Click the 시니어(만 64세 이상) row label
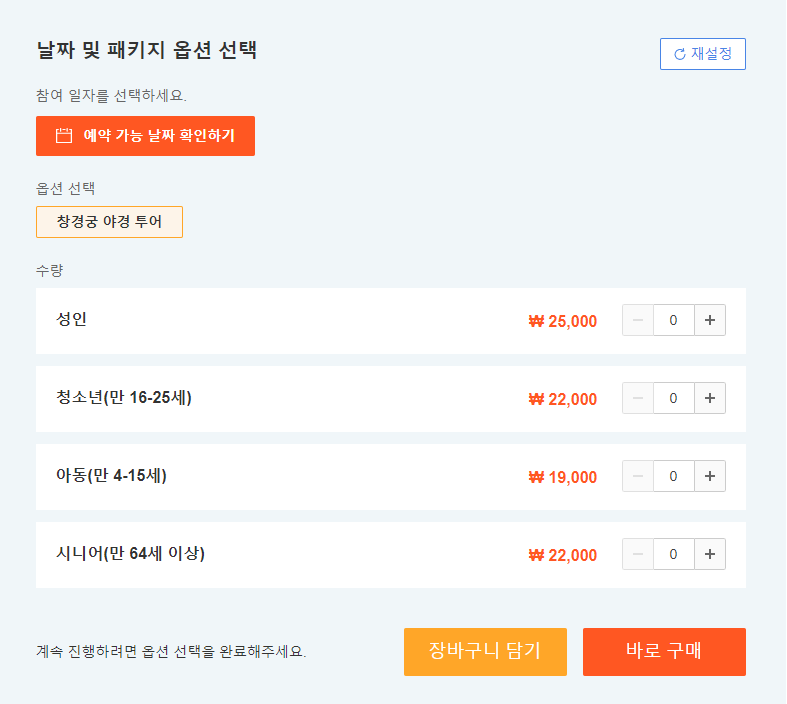Viewport: 787px width, 704px height. point(130,553)
